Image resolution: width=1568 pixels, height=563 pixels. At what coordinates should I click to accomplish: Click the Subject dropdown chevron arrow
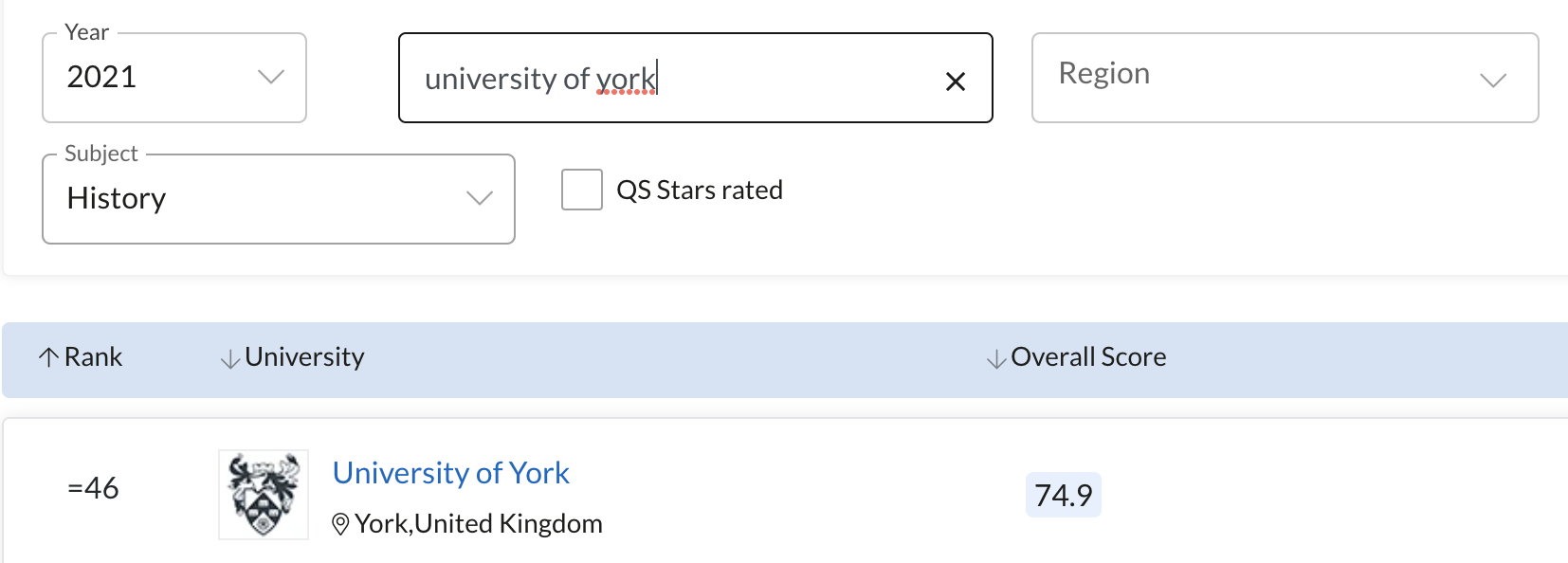(480, 198)
